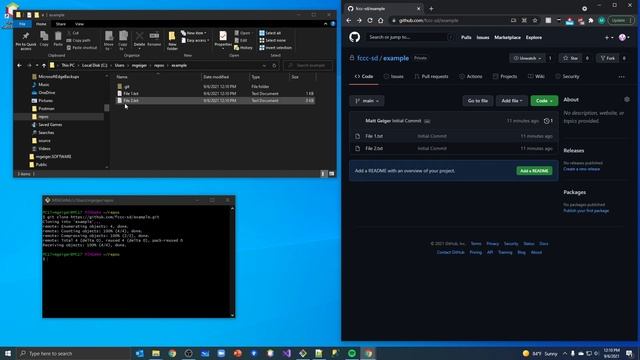
Task: Star the repository
Action: tap(570, 58)
